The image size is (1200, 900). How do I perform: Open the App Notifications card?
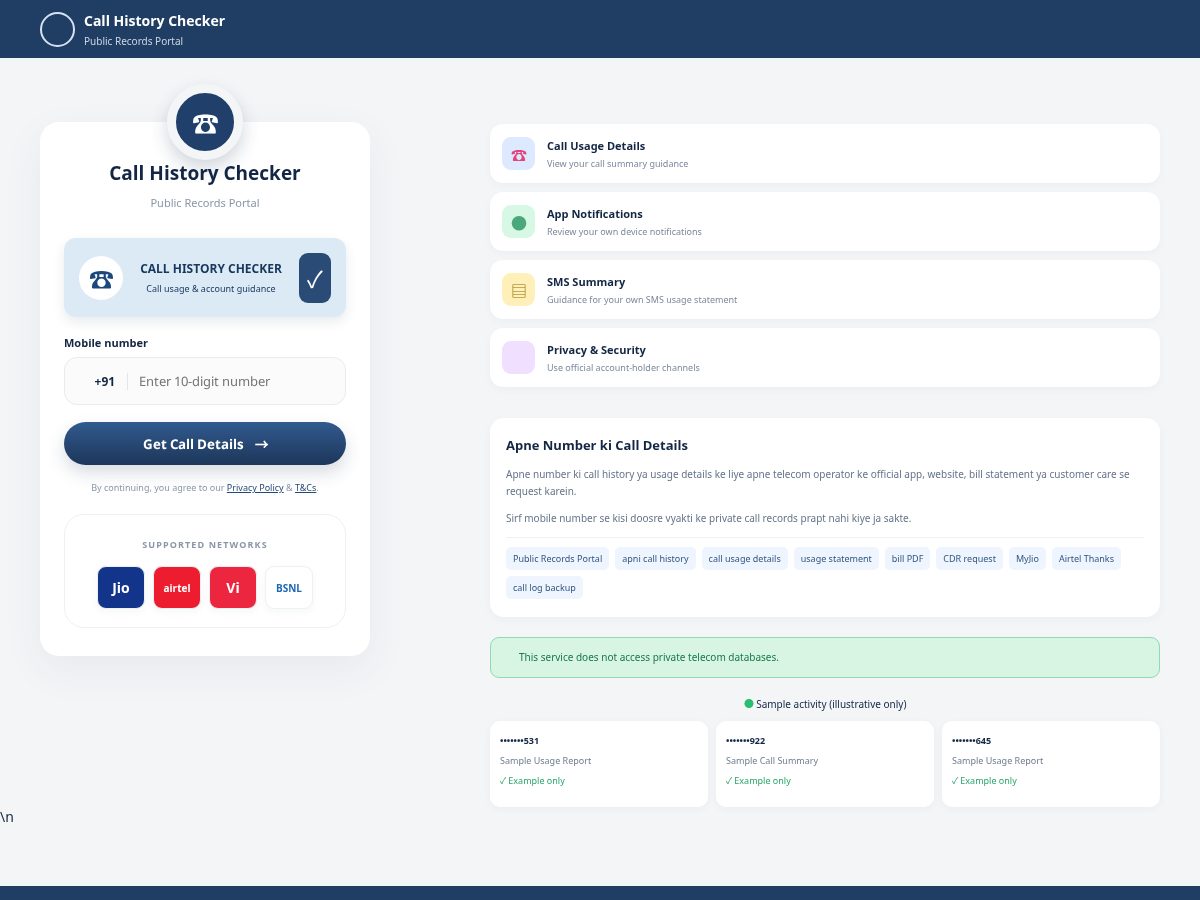click(825, 222)
